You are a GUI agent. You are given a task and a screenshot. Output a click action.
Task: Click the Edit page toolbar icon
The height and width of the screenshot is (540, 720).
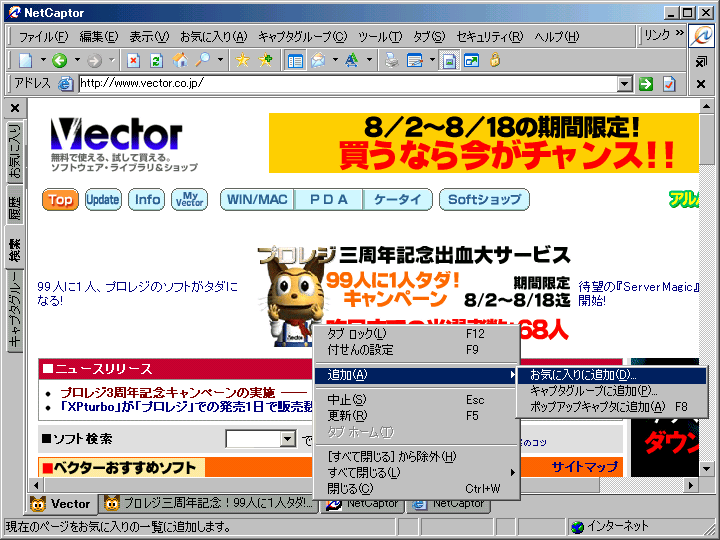pyautogui.click(x=415, y=60)
